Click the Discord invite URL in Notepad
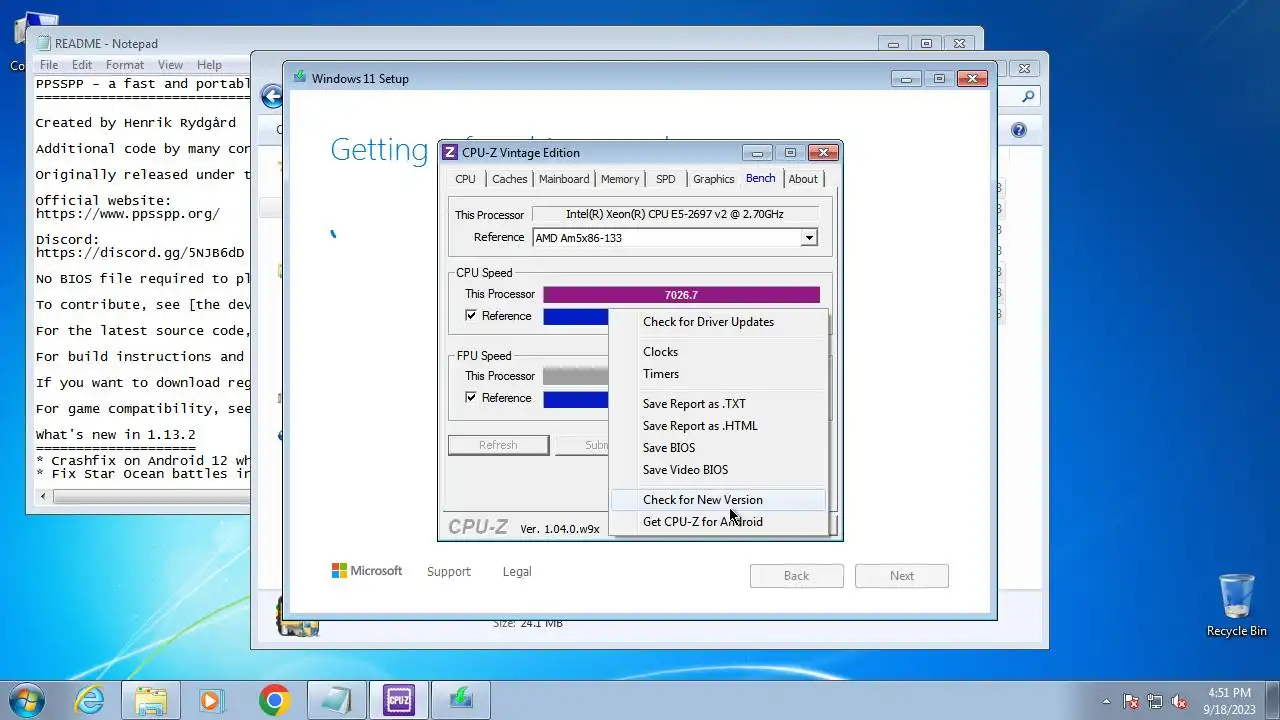Viewport: 1280px width, 720px height. pos(140,253)
